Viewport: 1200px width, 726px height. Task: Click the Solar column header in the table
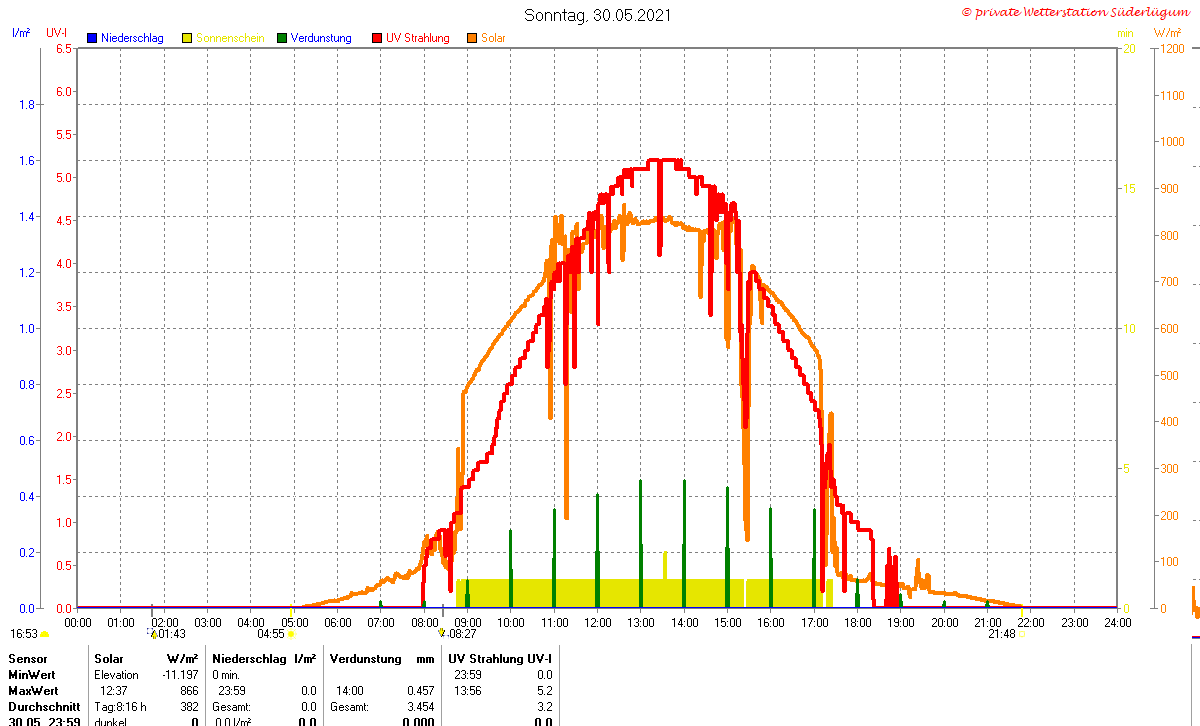[x=109, y=659]
